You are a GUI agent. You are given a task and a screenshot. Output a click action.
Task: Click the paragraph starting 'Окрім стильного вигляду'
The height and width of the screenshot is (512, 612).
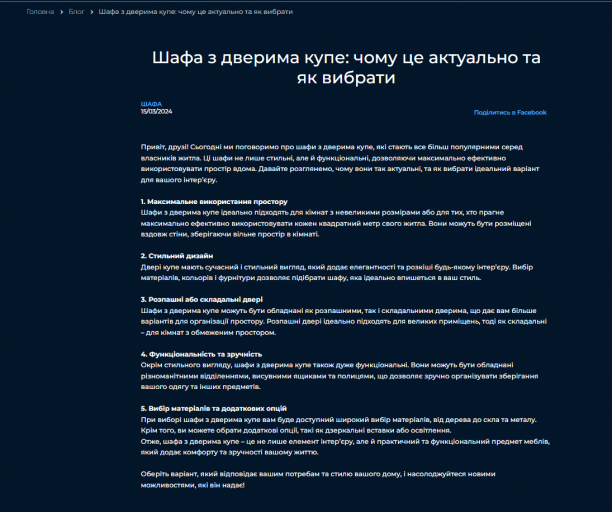340,376
